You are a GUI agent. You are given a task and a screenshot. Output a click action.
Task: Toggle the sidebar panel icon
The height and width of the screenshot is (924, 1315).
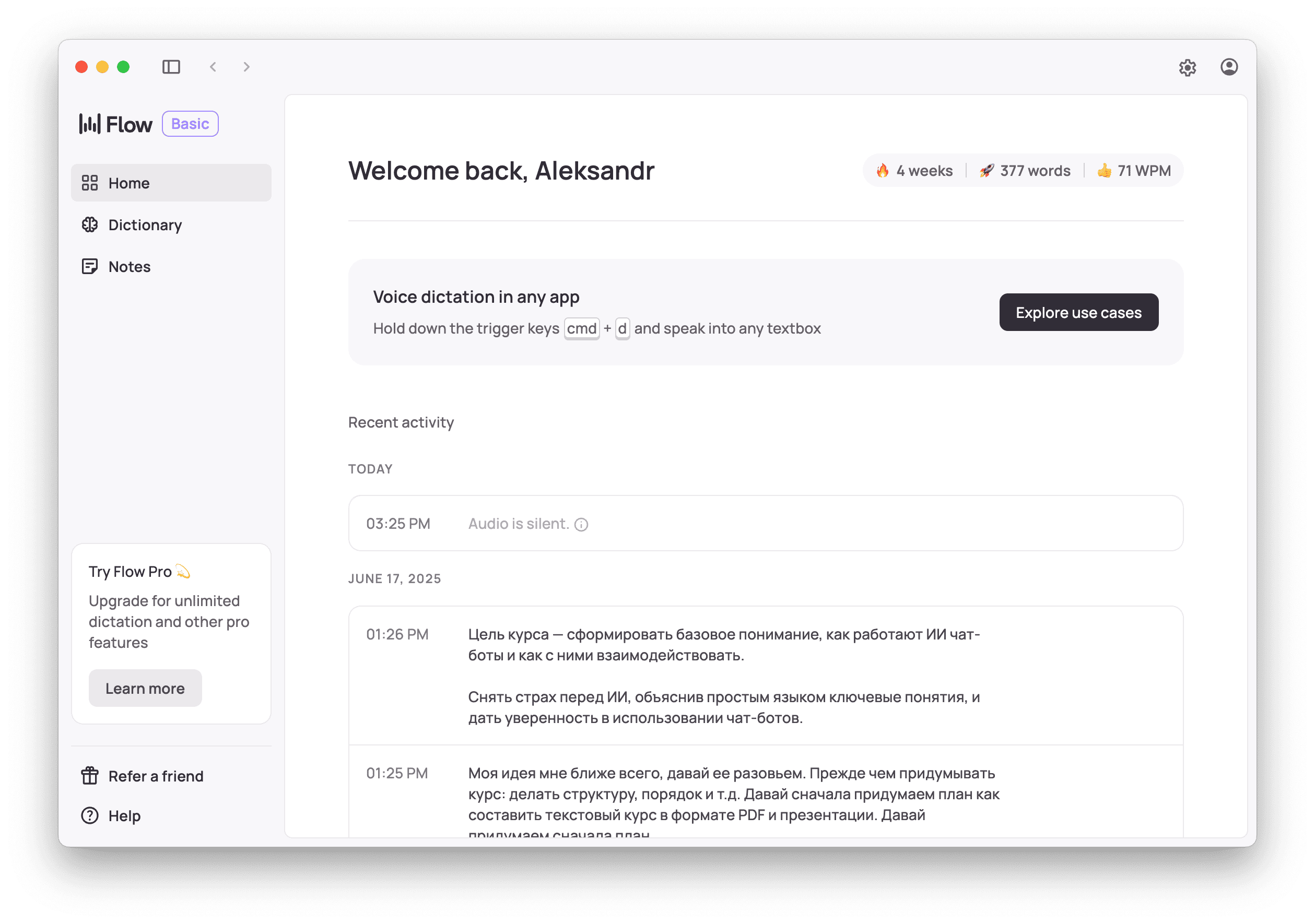(171, 67)
